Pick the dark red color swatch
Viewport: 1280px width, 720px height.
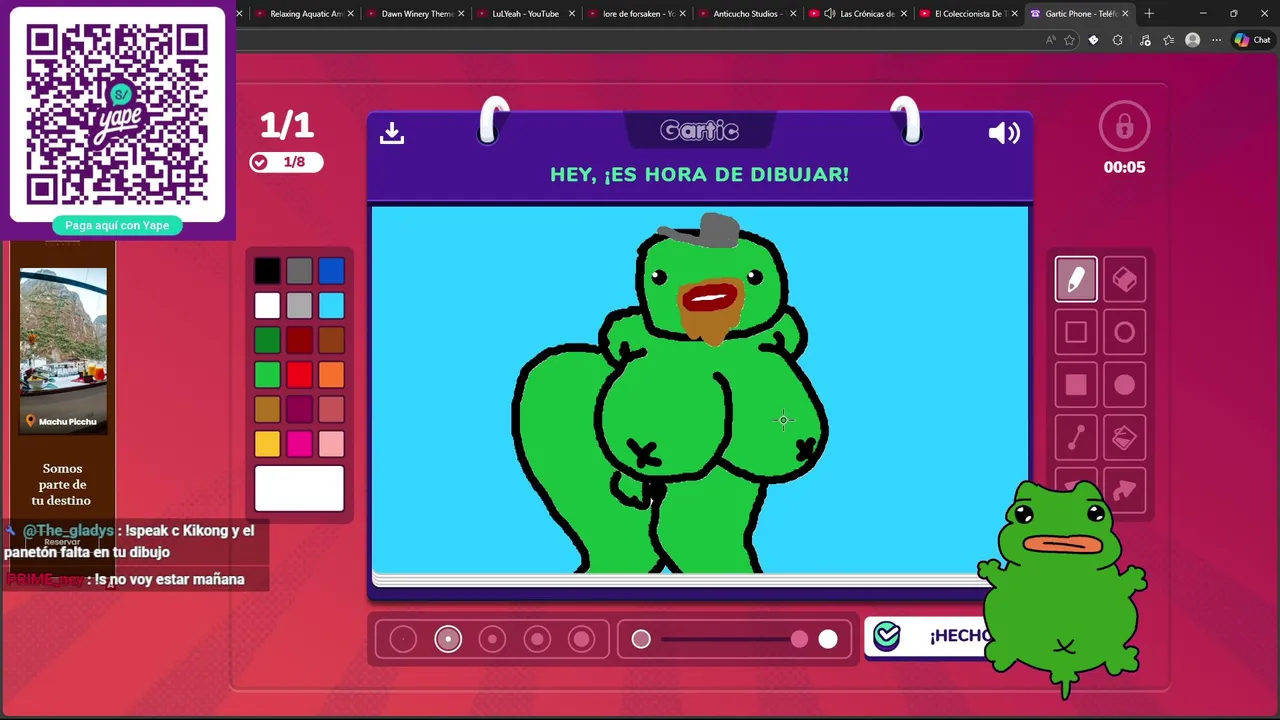[x=299, y=340]
